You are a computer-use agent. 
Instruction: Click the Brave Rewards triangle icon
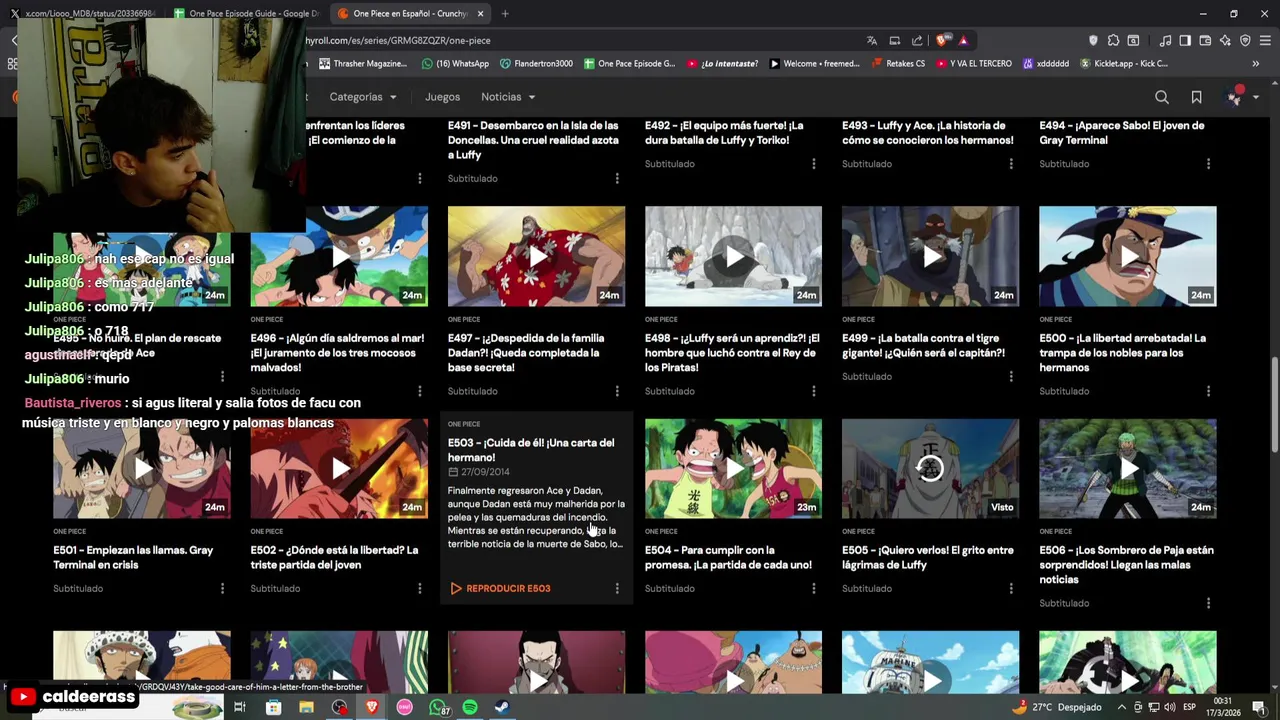(x=963, y=40)
